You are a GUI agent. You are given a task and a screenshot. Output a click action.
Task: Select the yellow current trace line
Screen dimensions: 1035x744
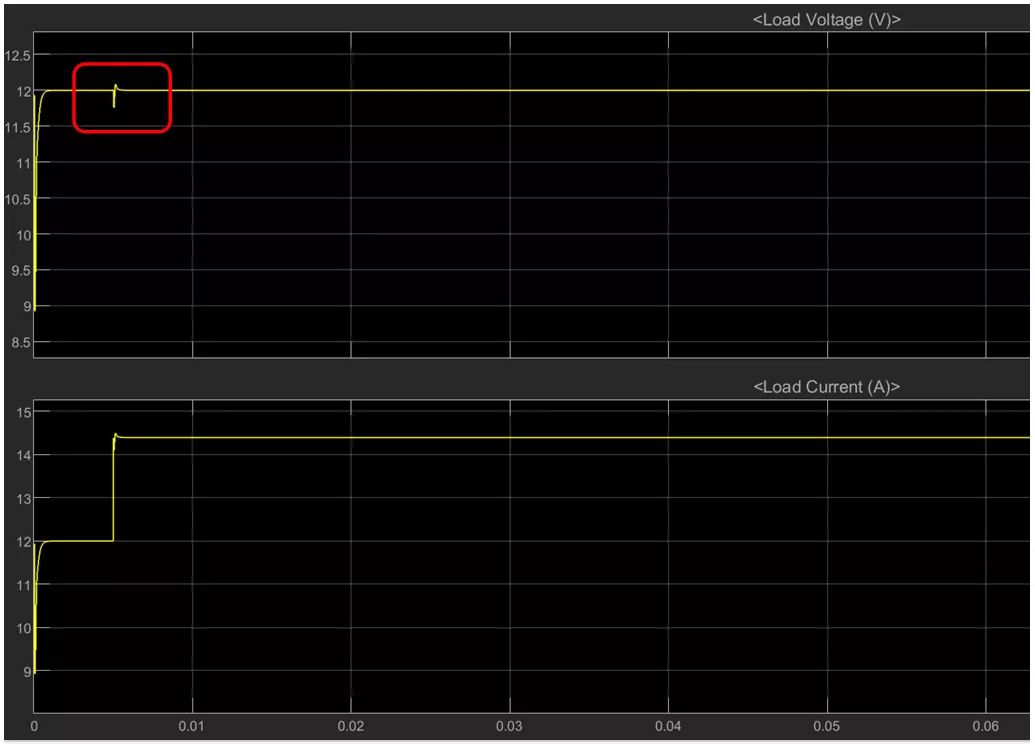500,436
